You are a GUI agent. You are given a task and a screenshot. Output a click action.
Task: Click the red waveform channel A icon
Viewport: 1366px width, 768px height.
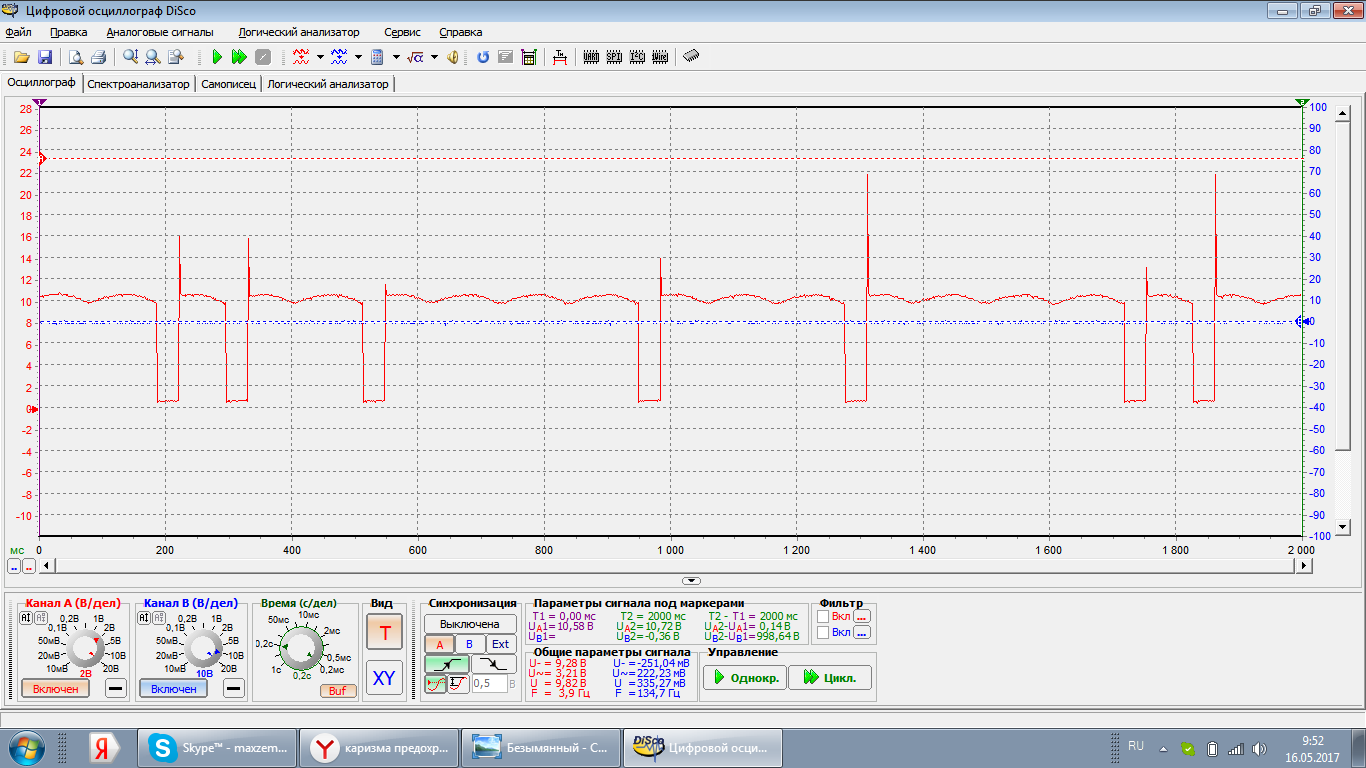pos(301,57)
